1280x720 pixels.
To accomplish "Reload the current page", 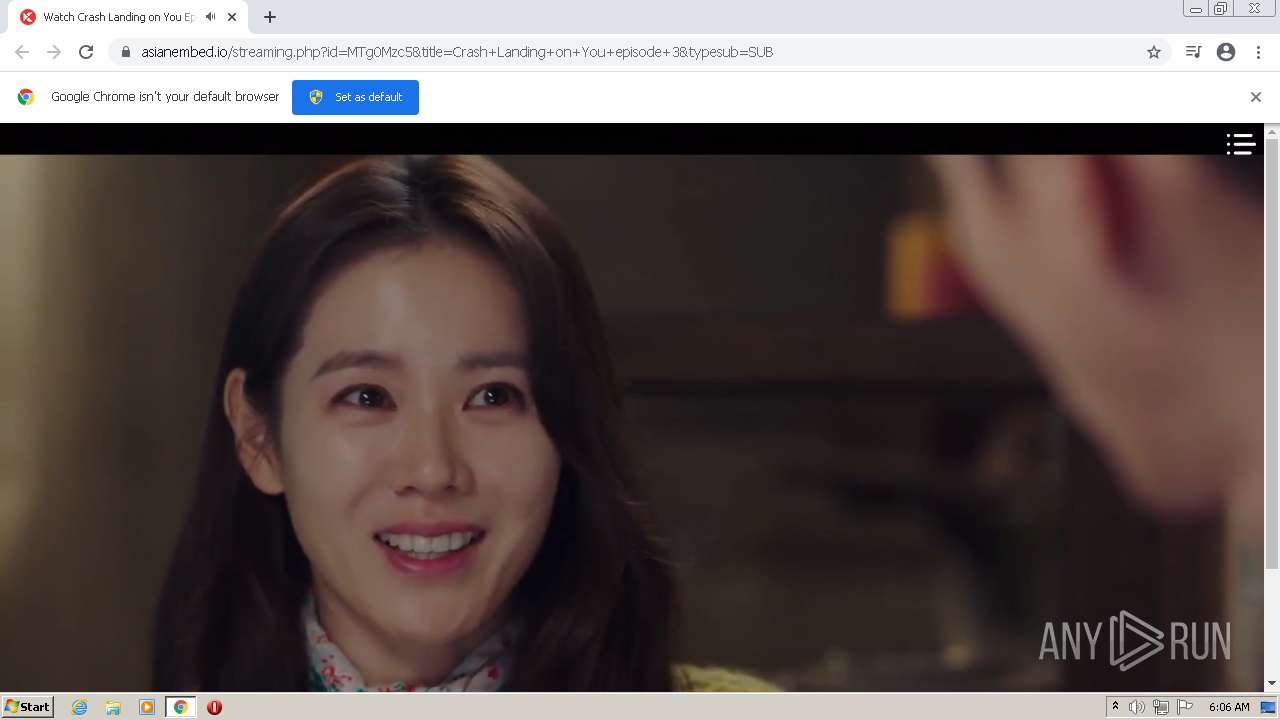I will pos(86,52).
